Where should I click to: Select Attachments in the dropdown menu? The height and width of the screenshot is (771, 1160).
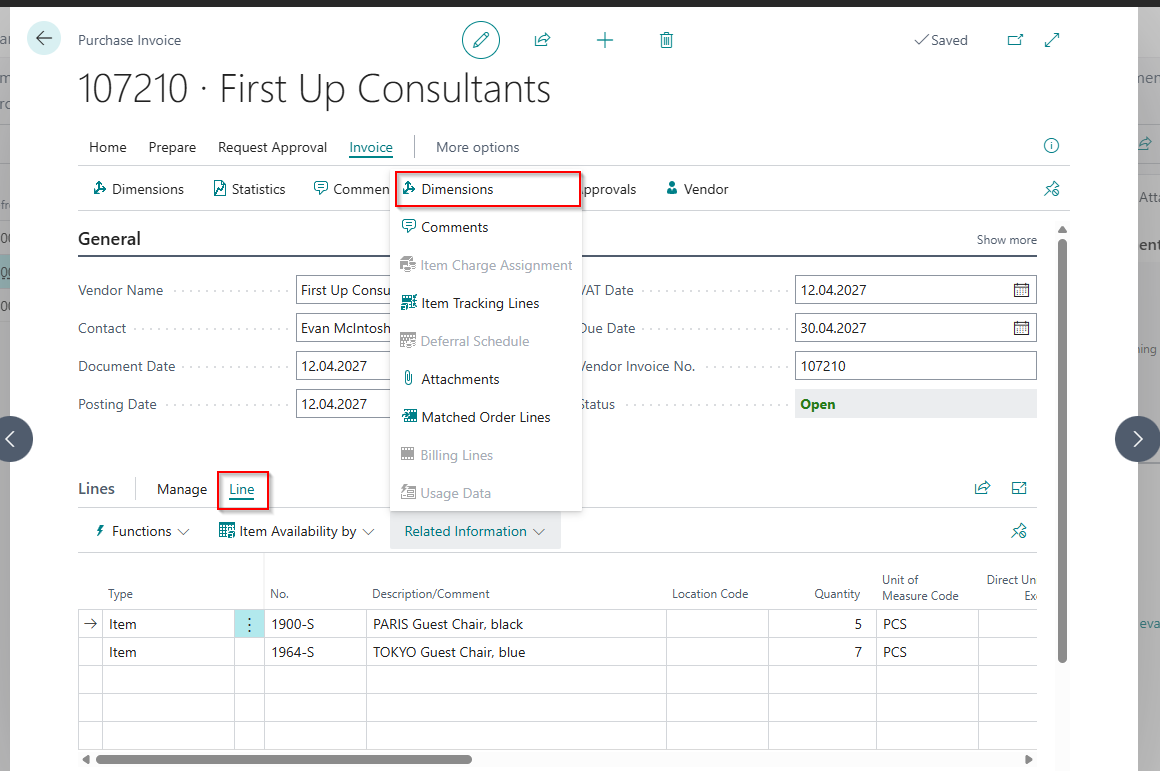tap(486, 379)
